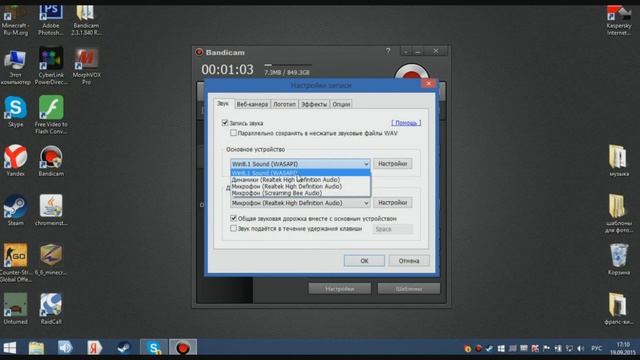This screenshot has width=640, height=360.
Task: Enable parallel saving to uncompressed WAV files
Action: click(x=233, y=133)
